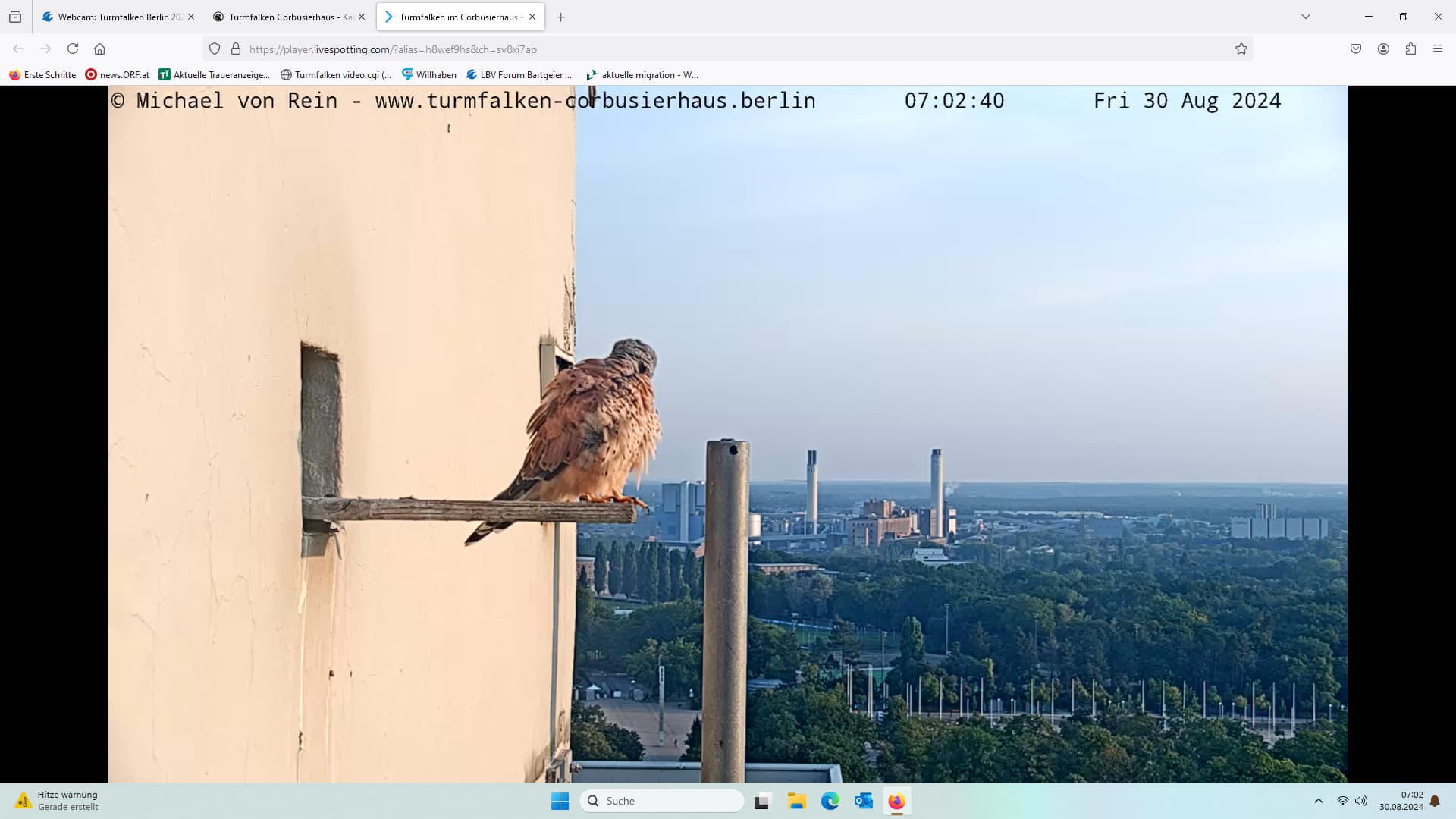Screen dimensions: 1456x819
Task: Switch to Webcam: Turmfalken Berlin tab
Action: coord(114,17)
